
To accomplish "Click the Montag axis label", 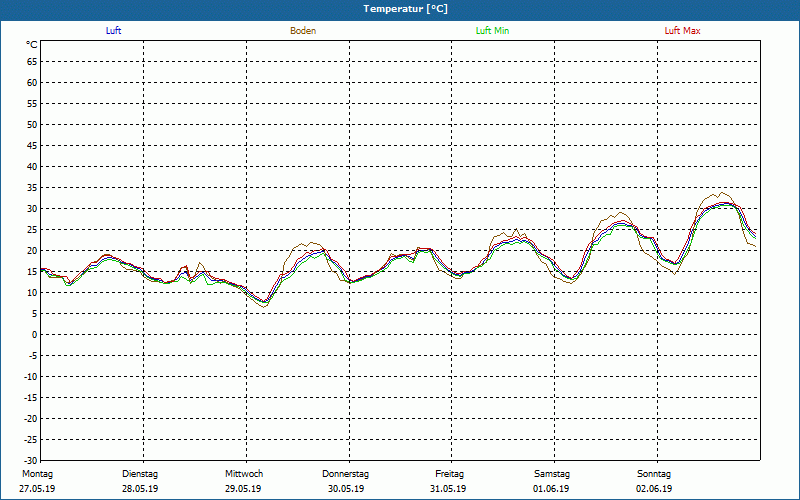I will coord(37,474).
